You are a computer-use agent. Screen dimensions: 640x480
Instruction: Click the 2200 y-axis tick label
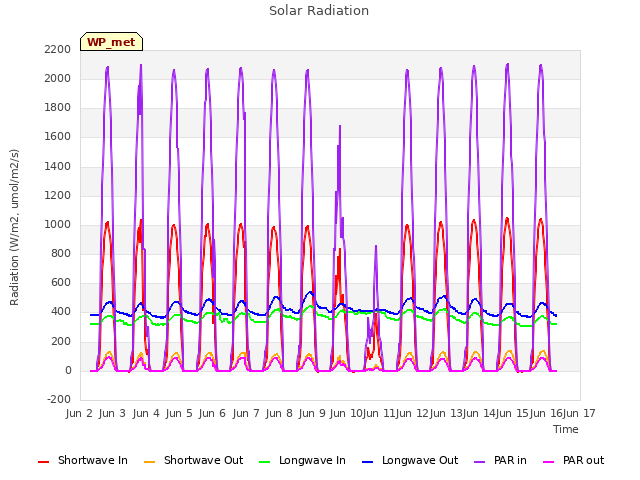pos(58,49)
